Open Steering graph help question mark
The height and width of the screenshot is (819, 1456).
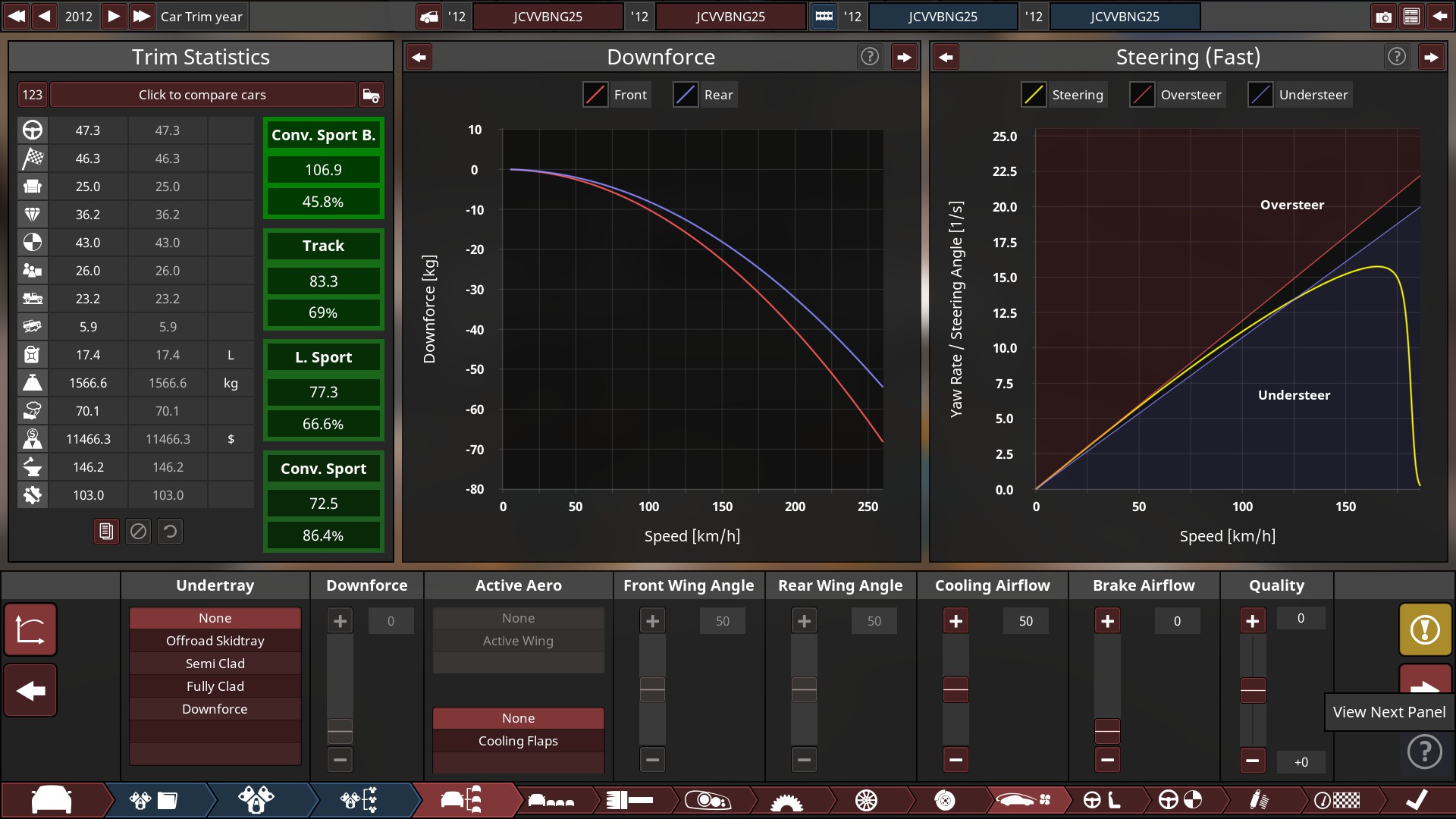1397,56
